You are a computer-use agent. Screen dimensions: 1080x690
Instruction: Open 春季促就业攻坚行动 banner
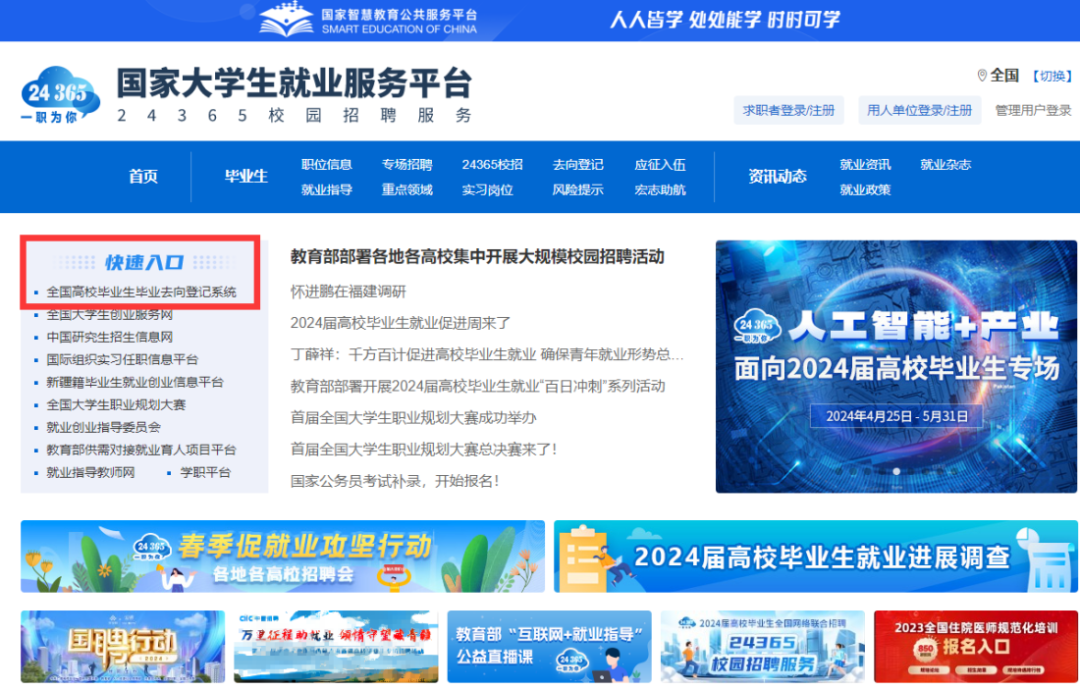pos(282,556)
